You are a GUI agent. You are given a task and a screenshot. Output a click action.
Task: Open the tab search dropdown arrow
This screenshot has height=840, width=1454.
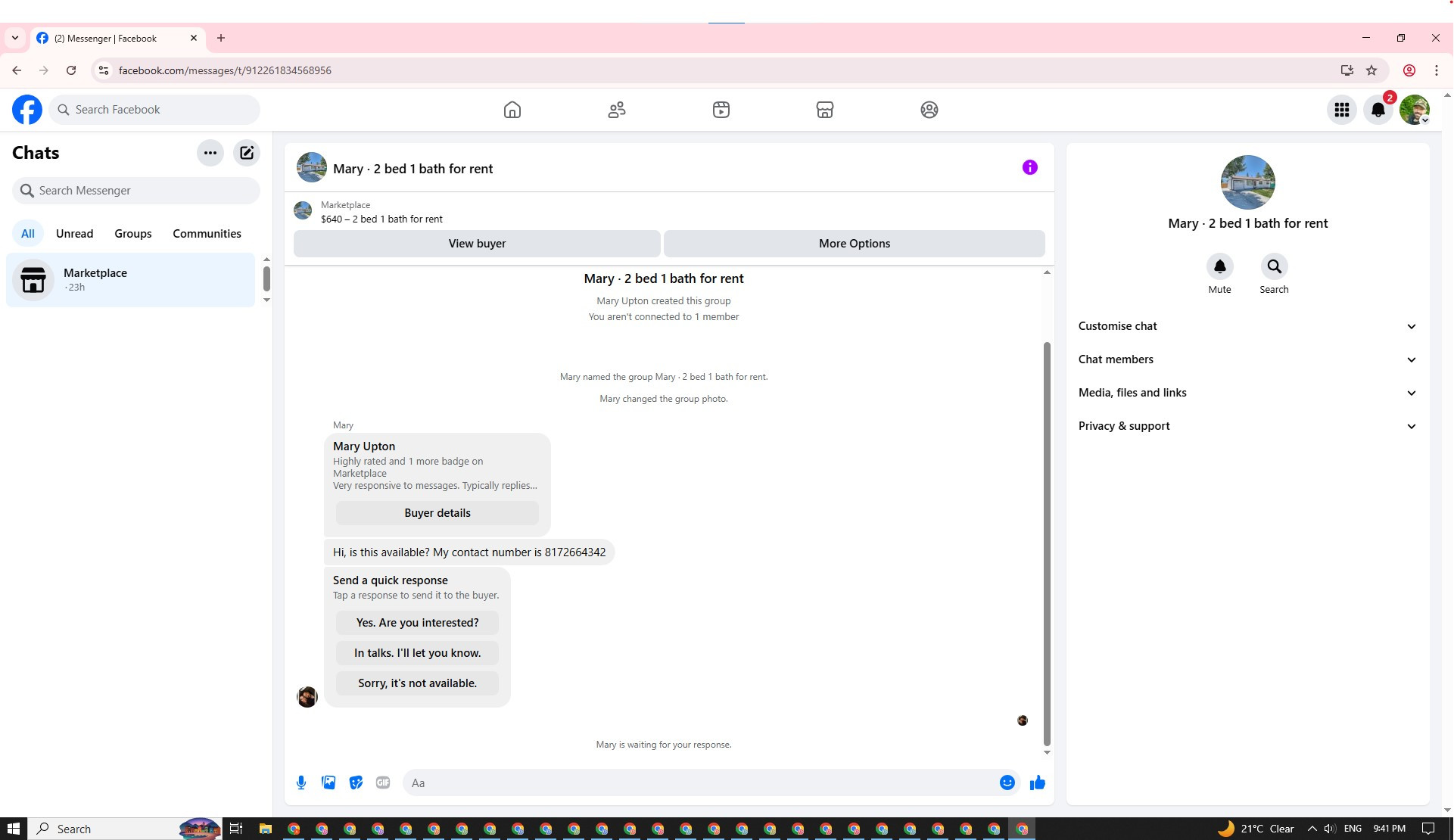(x=15, y=38)
